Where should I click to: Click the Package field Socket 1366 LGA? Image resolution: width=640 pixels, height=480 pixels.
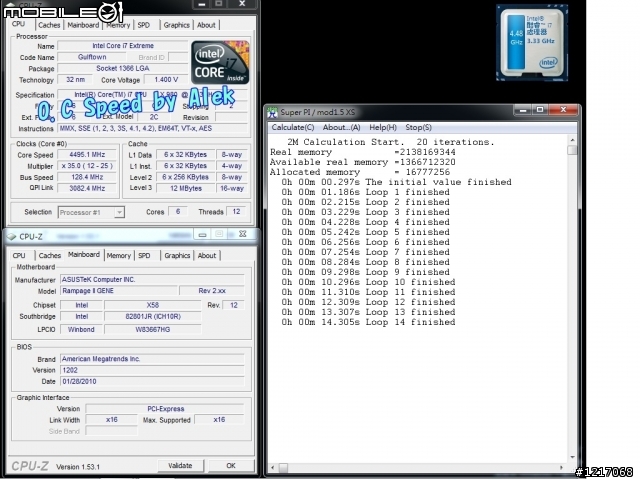[122, 68]
